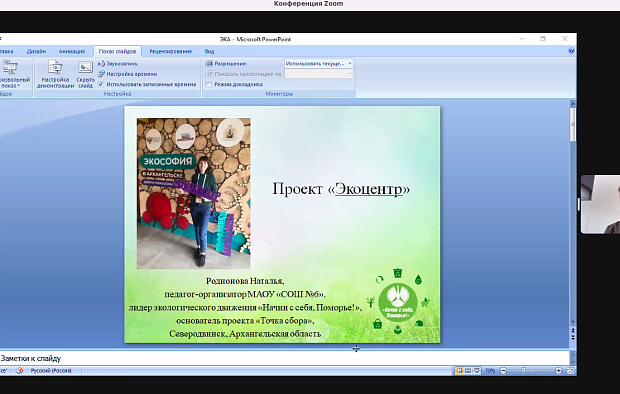The height and width of the screenshot is (394, 620).
Task: Click the Конференция Zoom window title
Action: [x=308, y=4]
